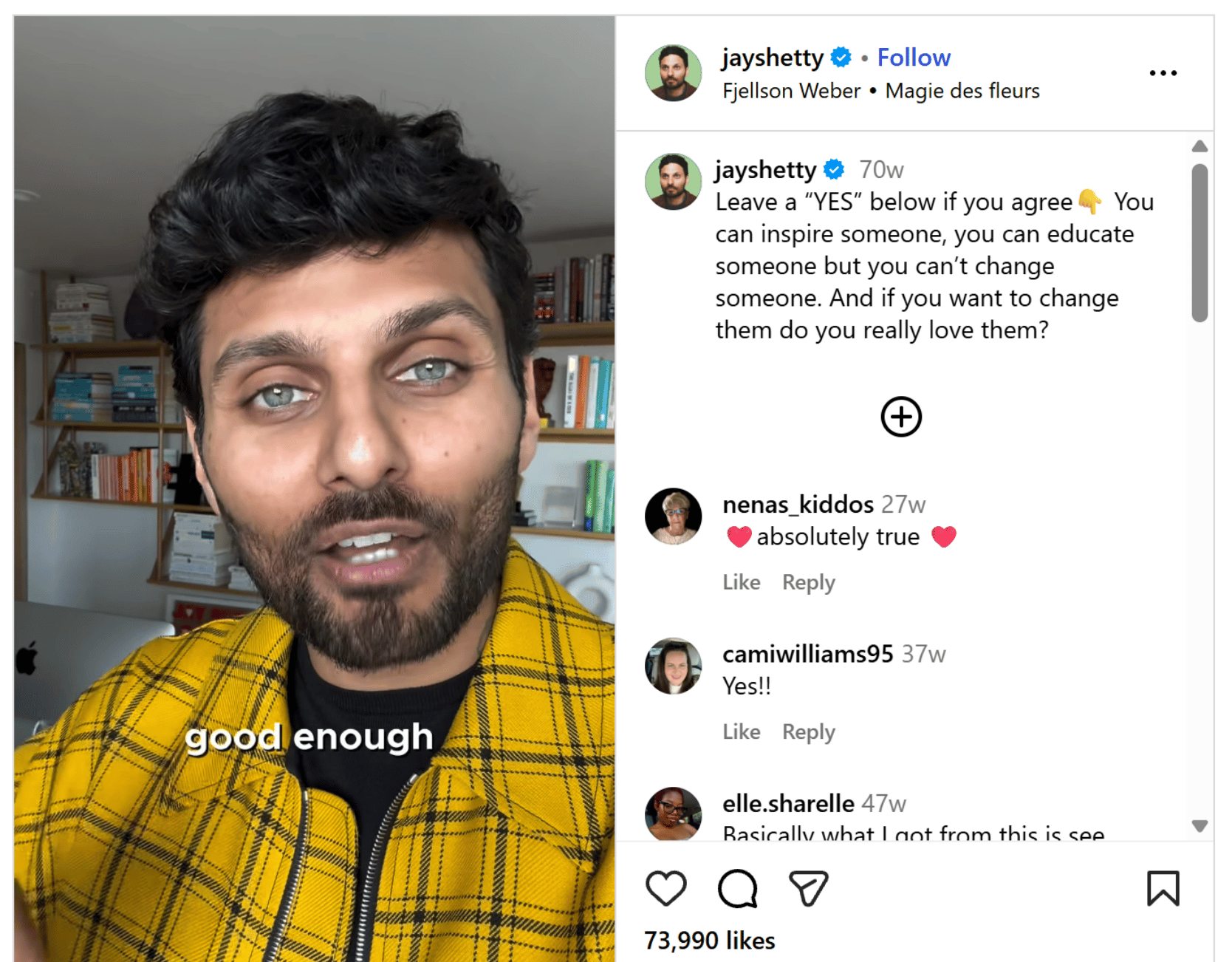The image size is (1232, 962).
Task: Open nenas_kiddos profile picture
Action: click(673, 516)
